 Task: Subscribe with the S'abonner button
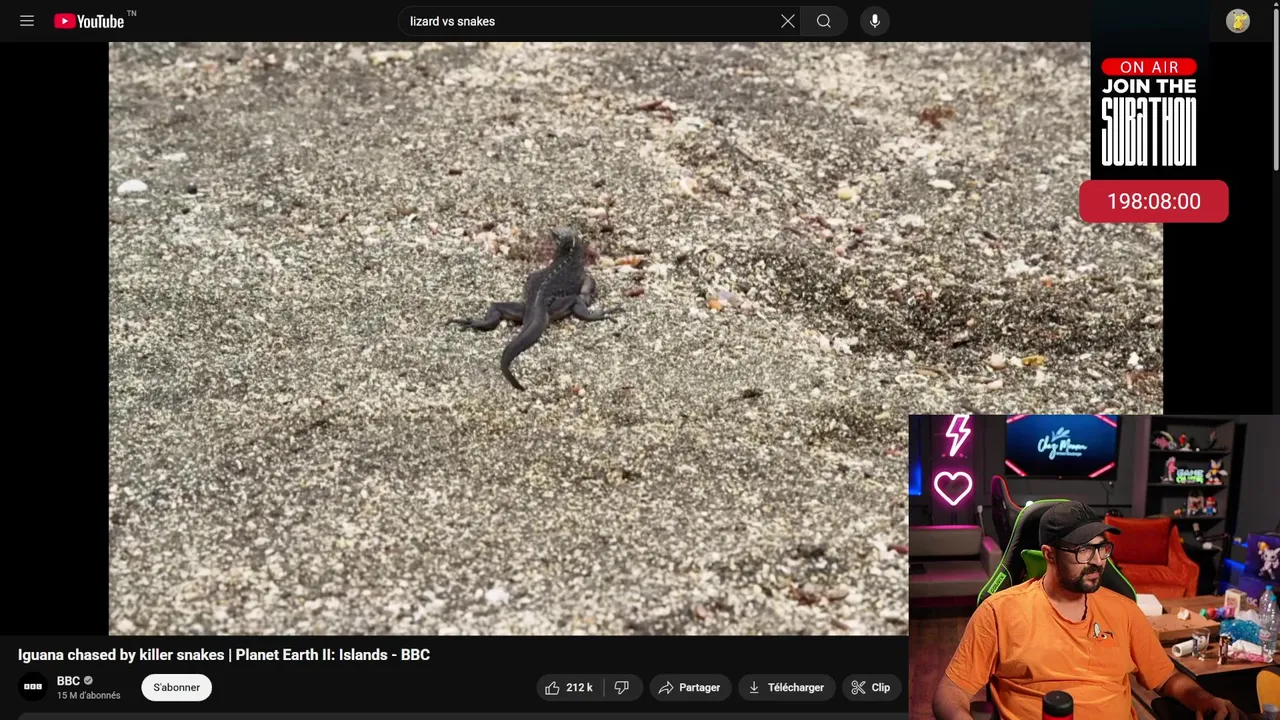176,687
